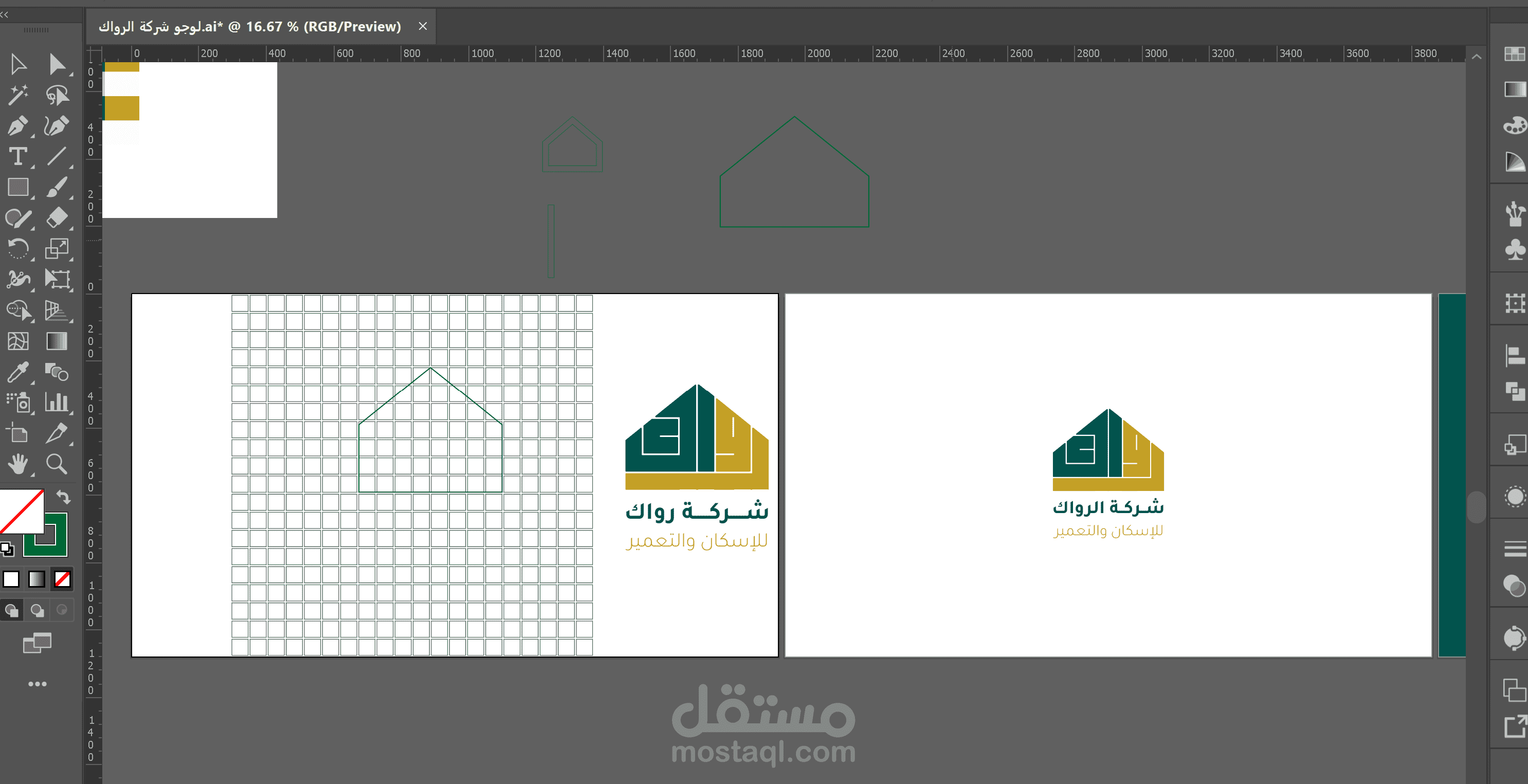Select the Paintbrush tool
The width and height of the screenshot is (1528, 784).
[x=57, y=188]
